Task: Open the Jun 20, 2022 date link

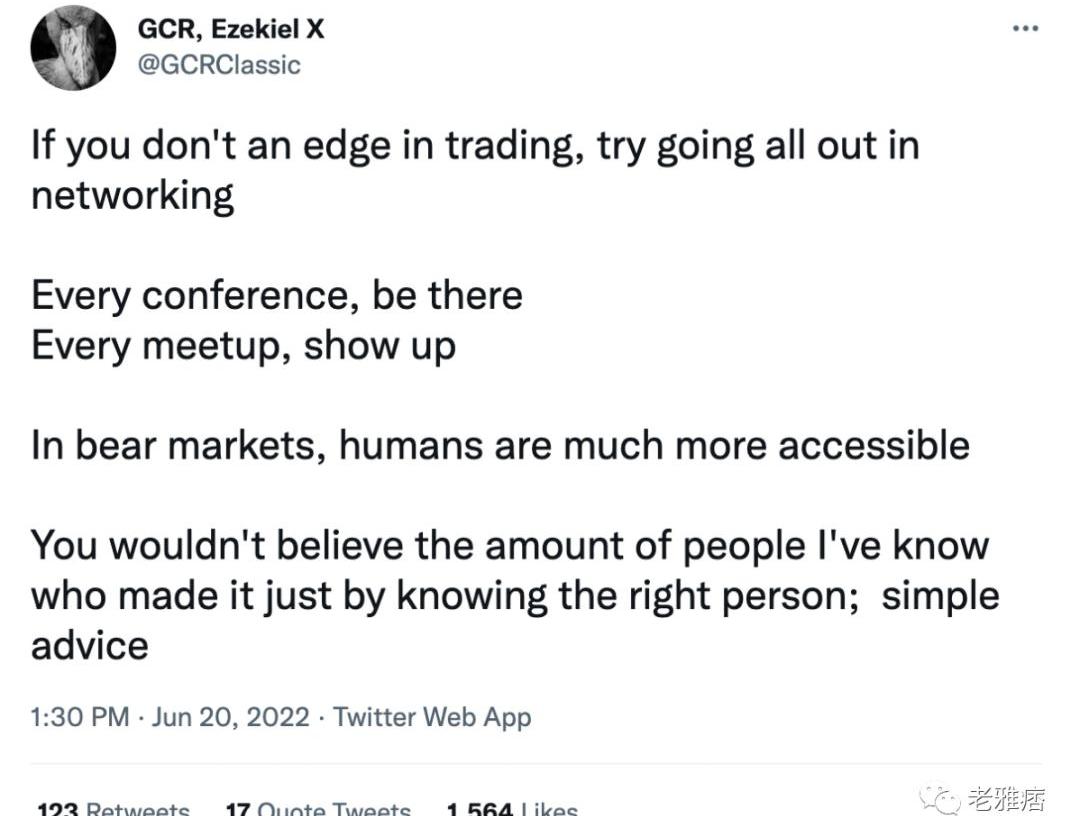Action: point(230,717)
